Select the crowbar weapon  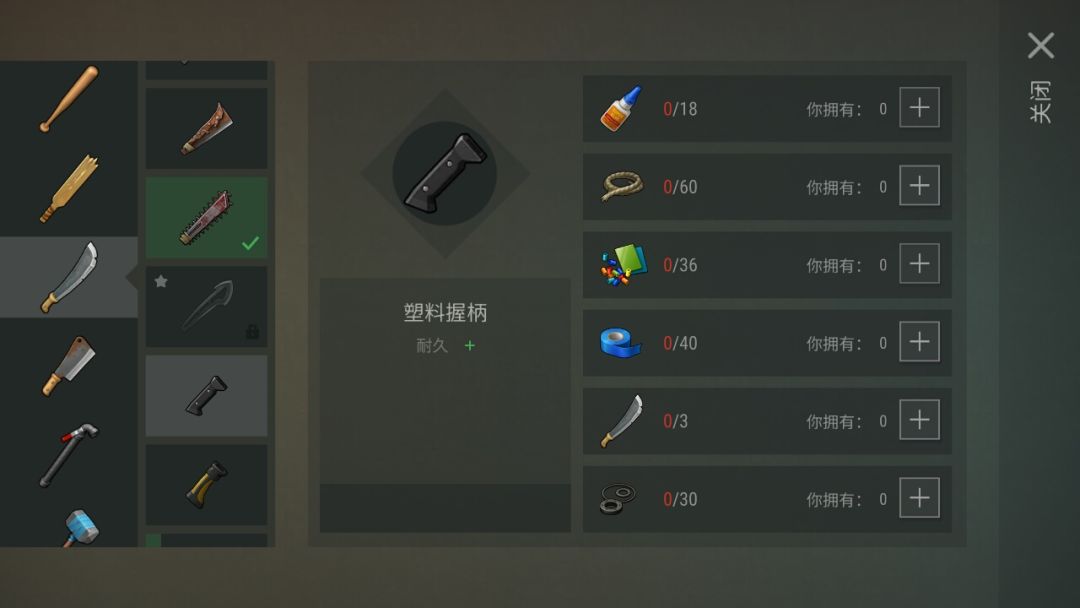tap(69, 454)
